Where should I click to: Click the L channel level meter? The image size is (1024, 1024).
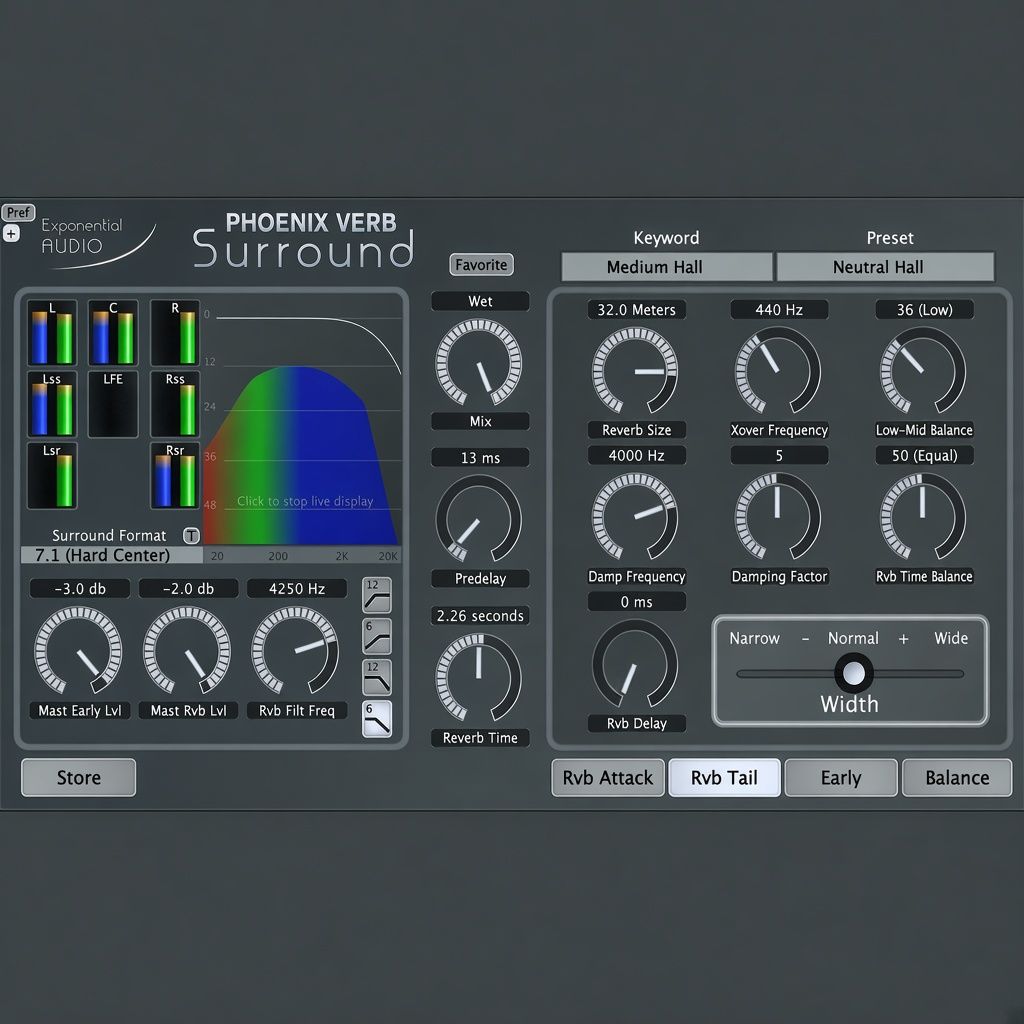click(x=52, y=333)
